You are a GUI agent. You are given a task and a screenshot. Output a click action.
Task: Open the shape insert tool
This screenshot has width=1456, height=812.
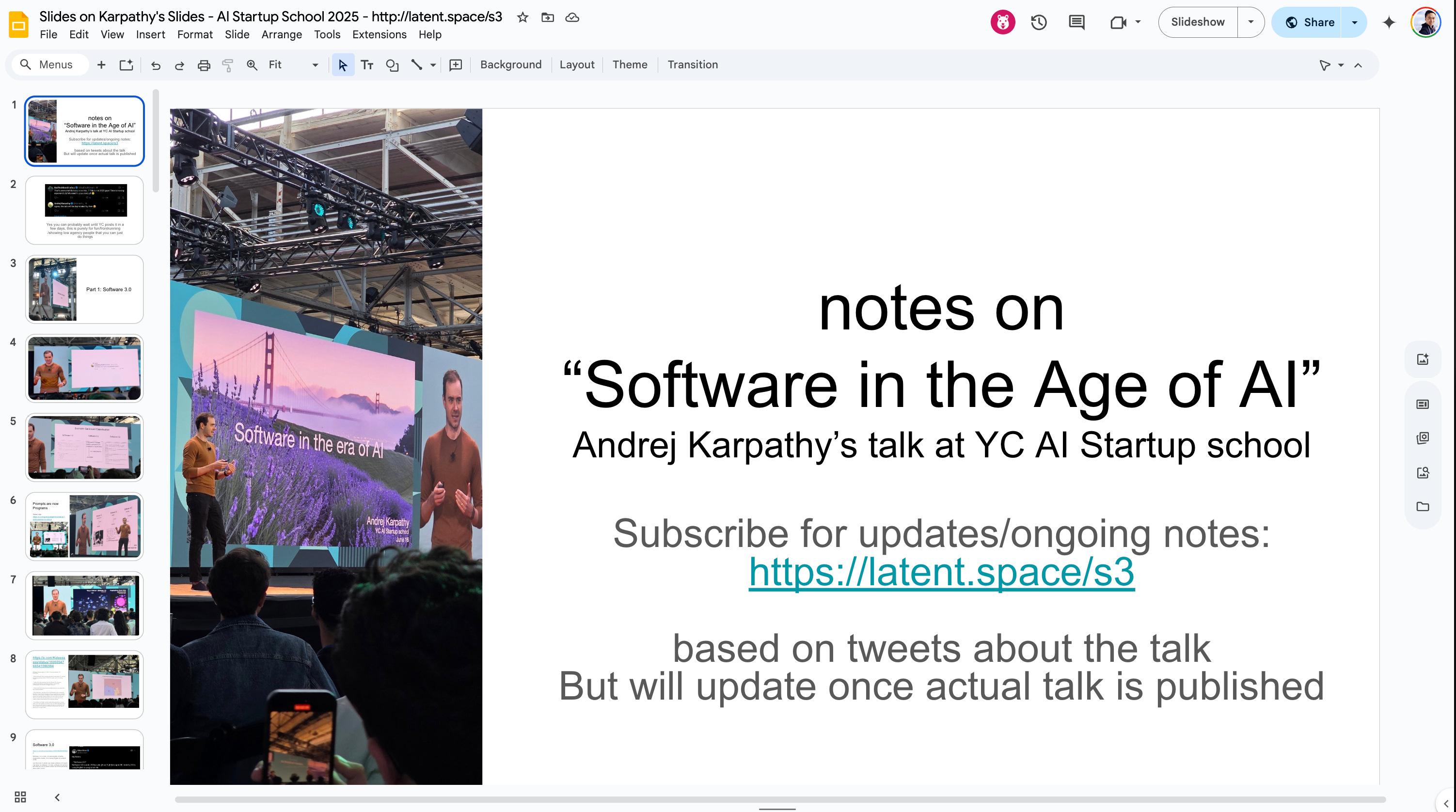tap(392, 65)
